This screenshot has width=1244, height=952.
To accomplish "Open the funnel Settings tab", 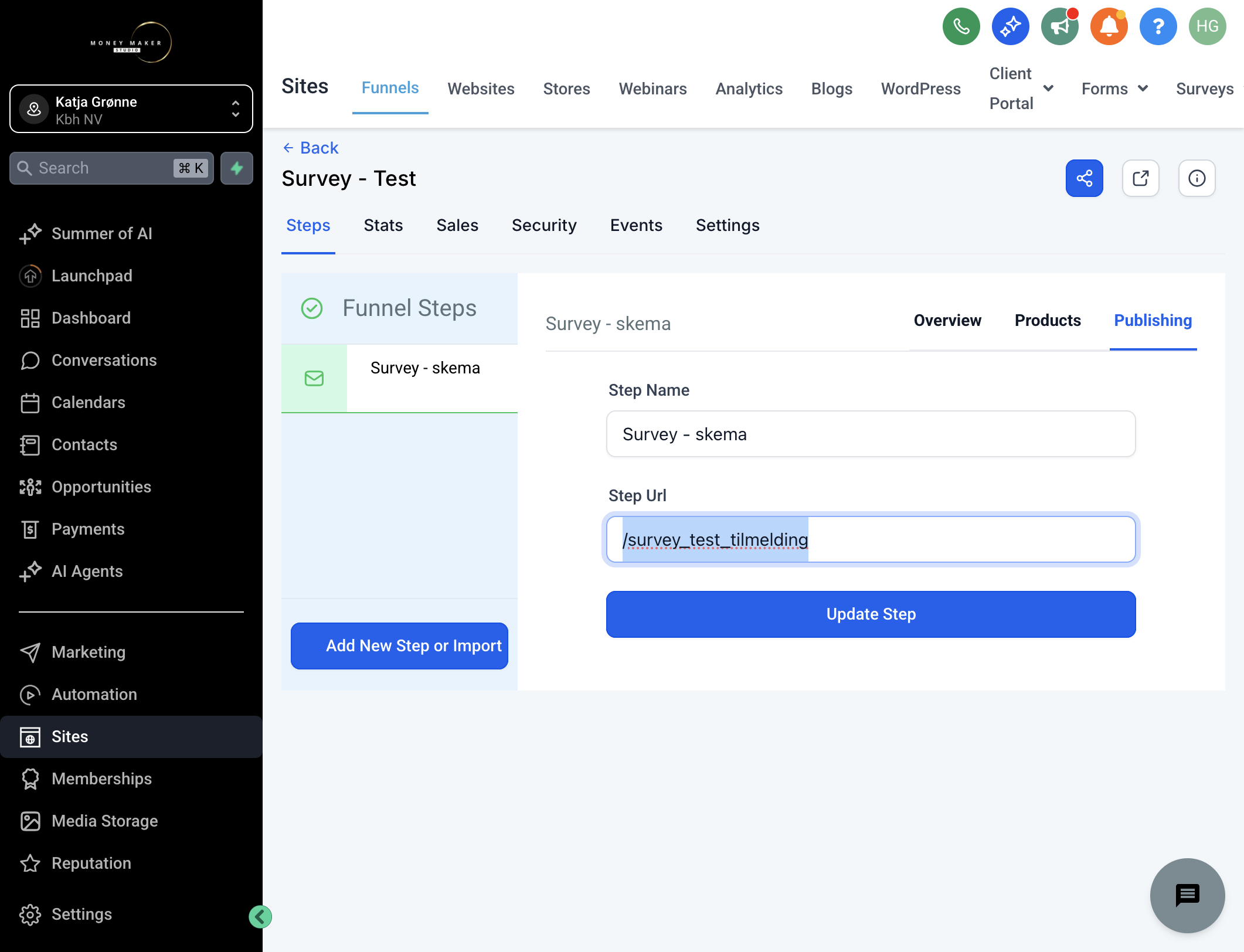I will click(728, 225).
